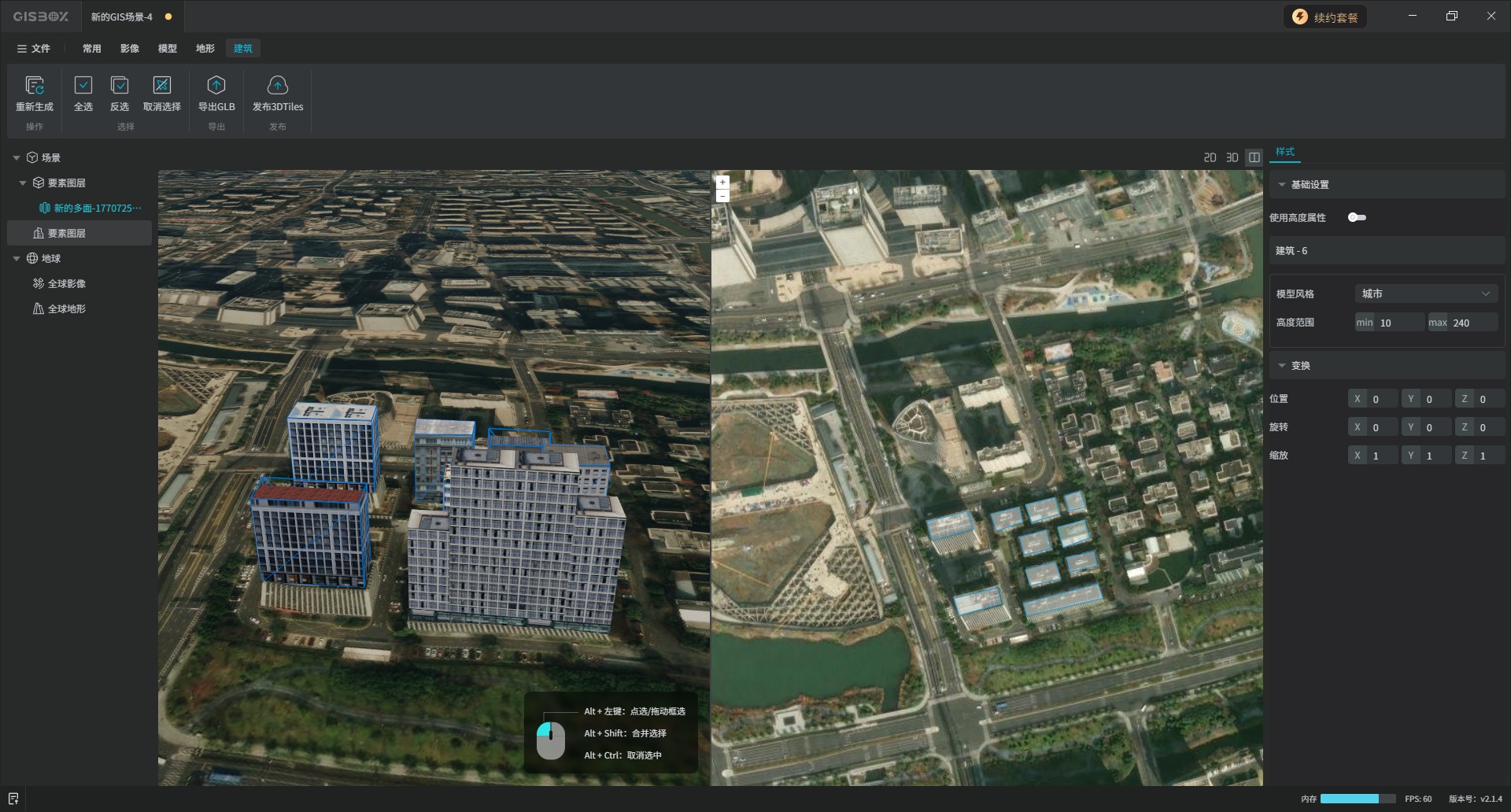Click the height range max input field
The width and height of the screenshot is (1511, 812).
[1472, 323]
